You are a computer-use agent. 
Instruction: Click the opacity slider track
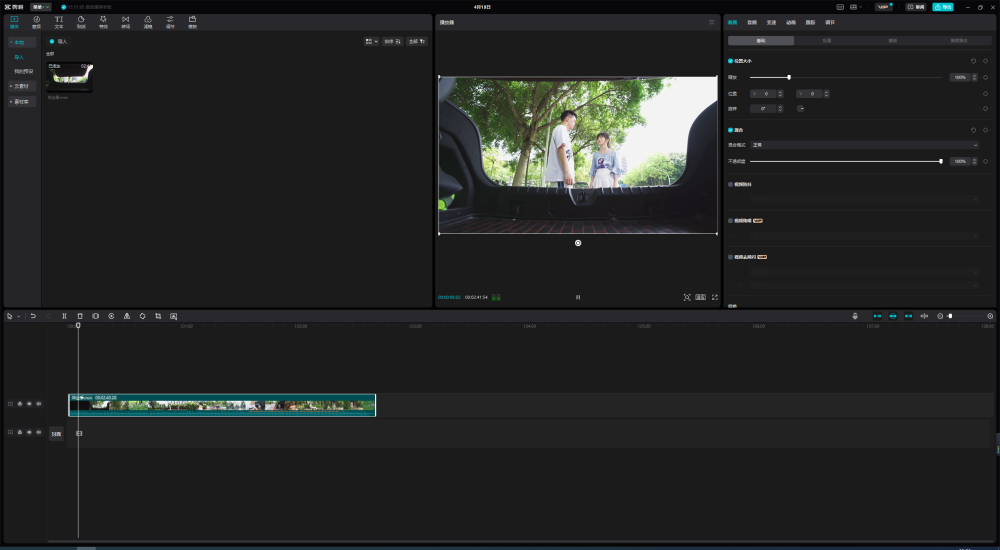845,161
